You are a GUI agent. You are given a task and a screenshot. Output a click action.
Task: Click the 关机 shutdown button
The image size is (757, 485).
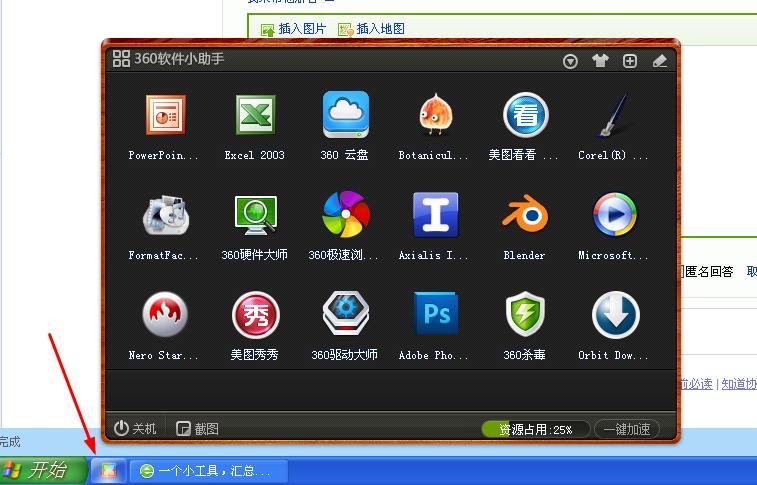tap(135, 428)
